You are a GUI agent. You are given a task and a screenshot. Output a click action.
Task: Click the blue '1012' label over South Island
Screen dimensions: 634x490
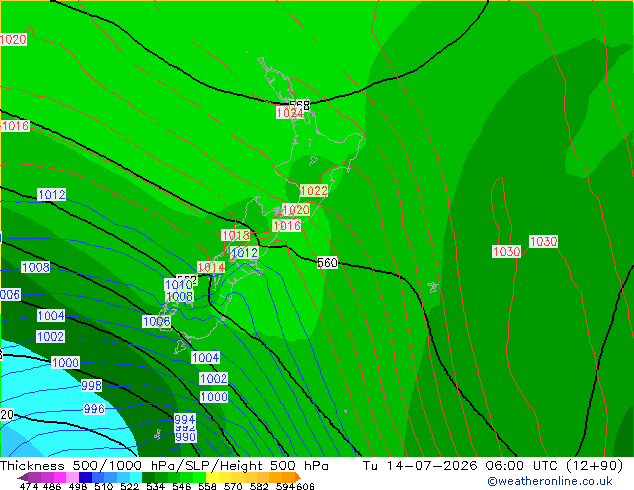click(244, 253)
